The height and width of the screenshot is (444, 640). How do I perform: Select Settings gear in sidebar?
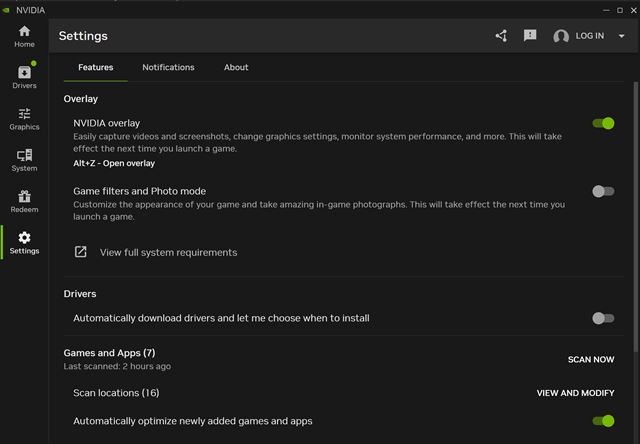click(24, 242)
